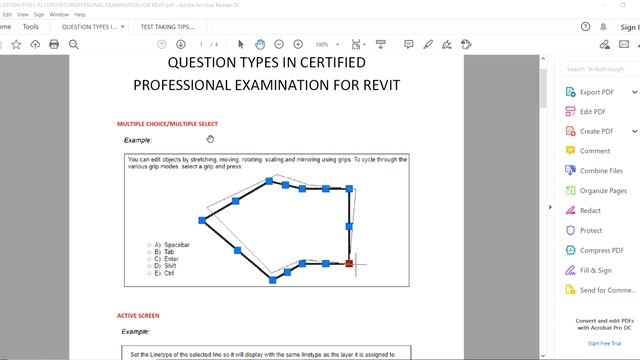Bookmark this file with the star icon
Viewport: 640px width, 360px height.
click(x=16, y=44)
